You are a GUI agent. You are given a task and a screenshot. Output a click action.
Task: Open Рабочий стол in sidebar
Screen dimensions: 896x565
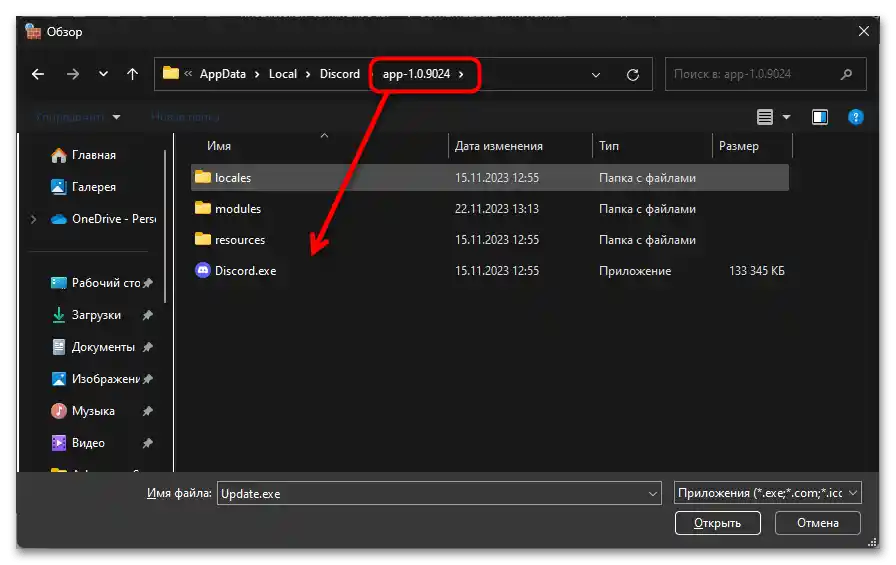(96, 283)
